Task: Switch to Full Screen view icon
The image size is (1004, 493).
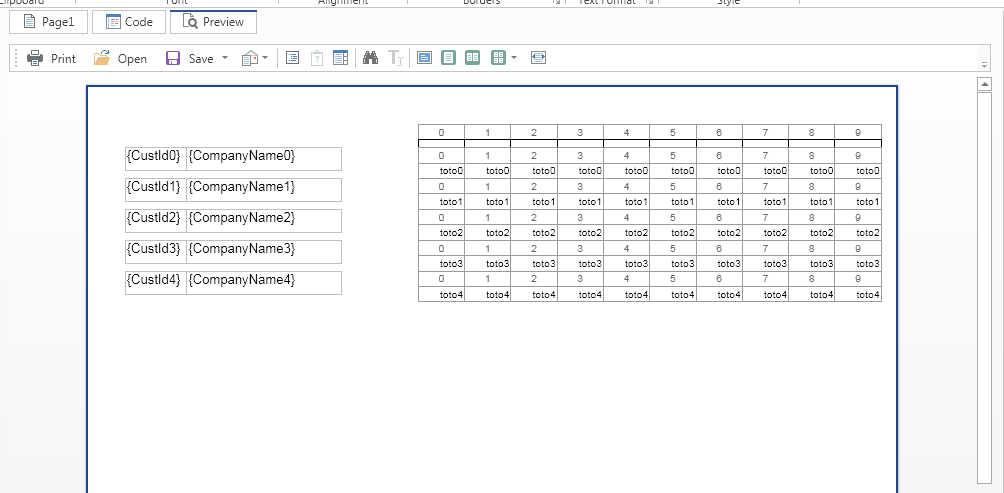Action: pyautogui.click(x=425, y=58)
